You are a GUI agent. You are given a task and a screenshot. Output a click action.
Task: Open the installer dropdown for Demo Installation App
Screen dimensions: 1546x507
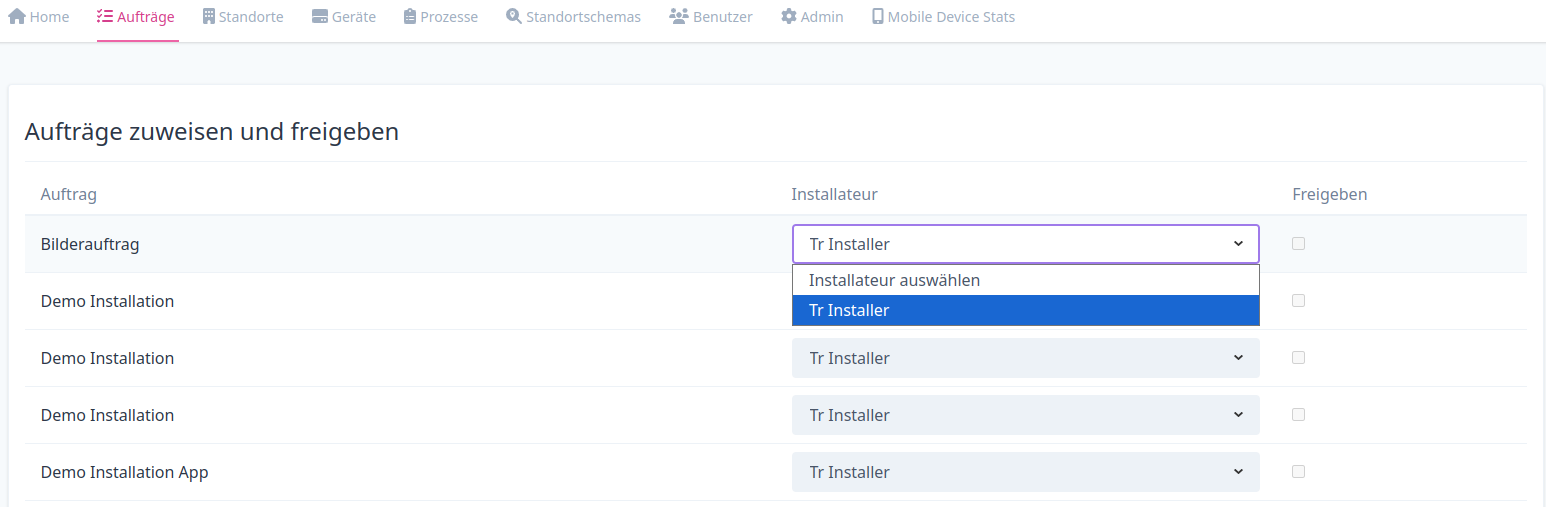pos(1026,472)
